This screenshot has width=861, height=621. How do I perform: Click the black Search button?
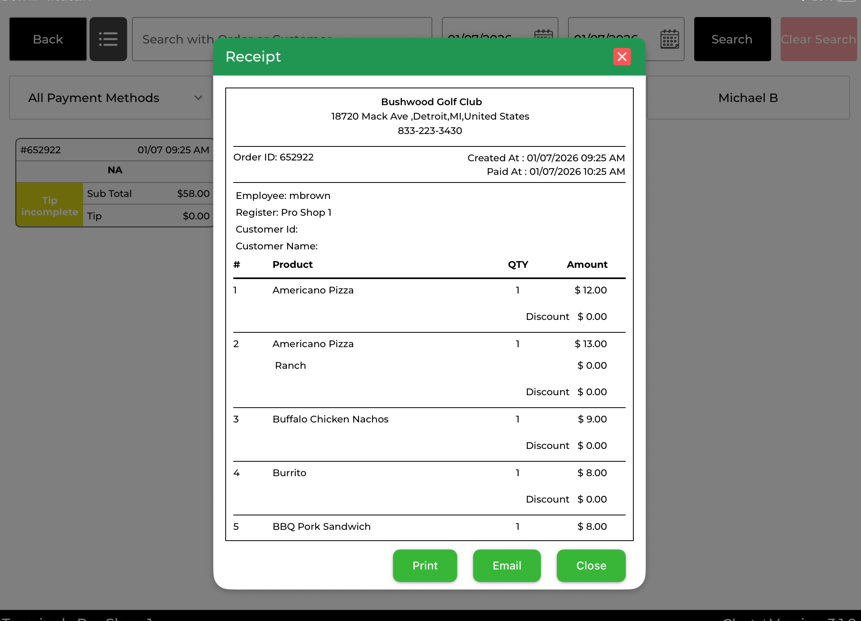point(732,39)
